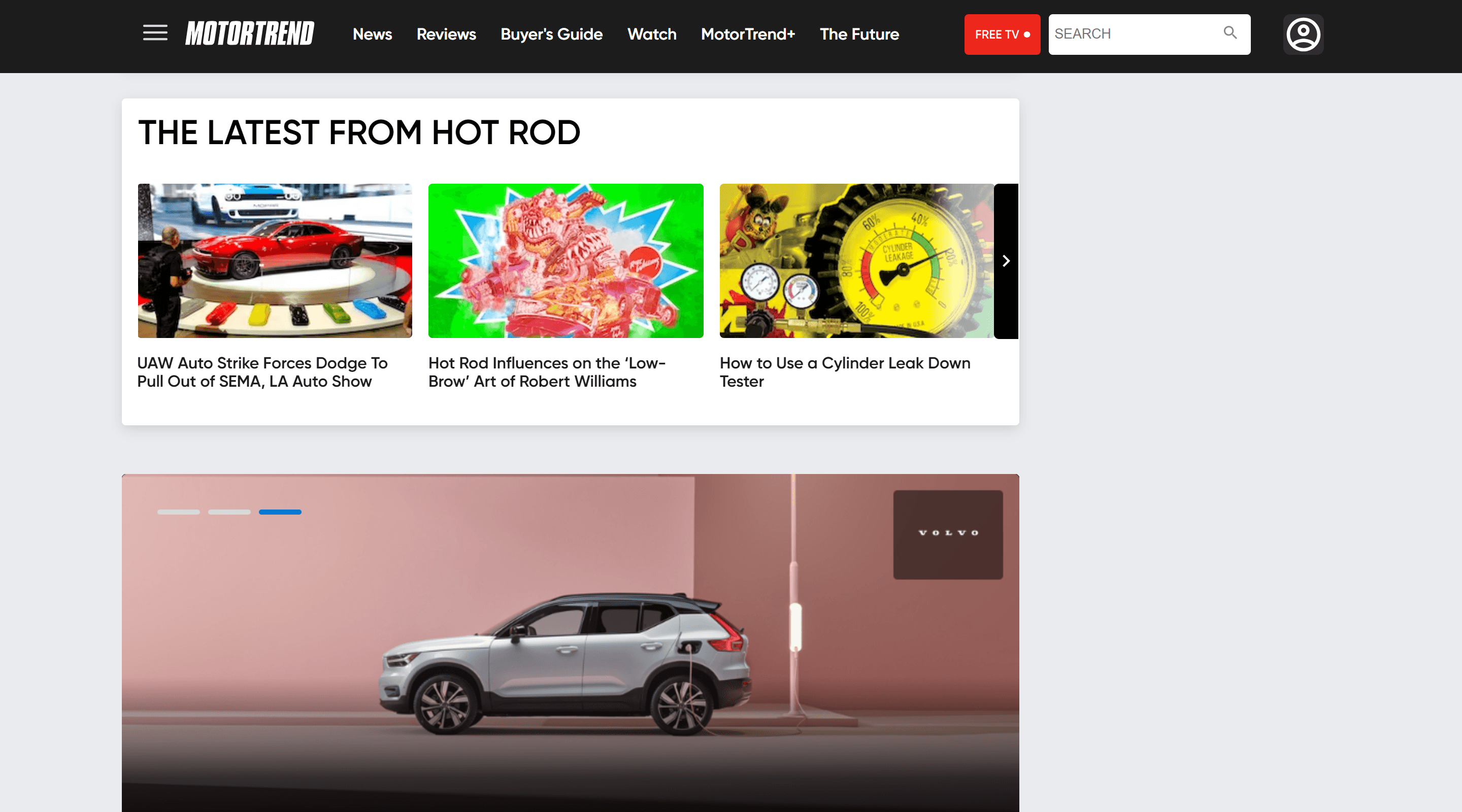Screen dimensions: 1462x812
Task: Open the MotorTrend+ menu item
Action: coord(748,34)
